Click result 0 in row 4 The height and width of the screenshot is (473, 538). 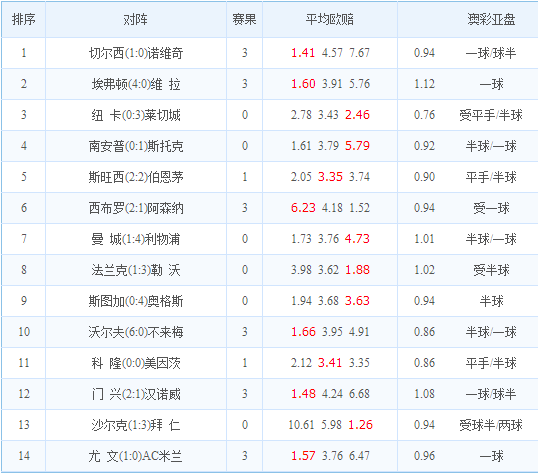pyautogui.click(x=245, y=146)
